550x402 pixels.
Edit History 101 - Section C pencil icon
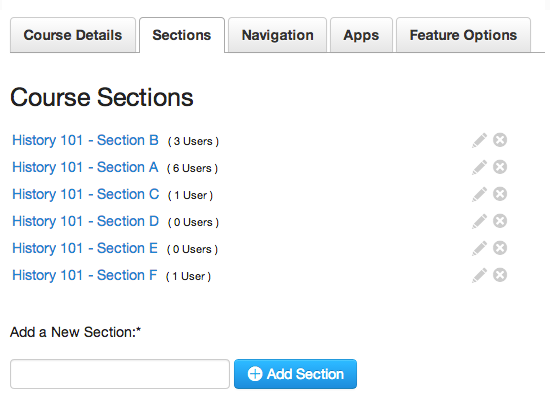click(479, 194)
